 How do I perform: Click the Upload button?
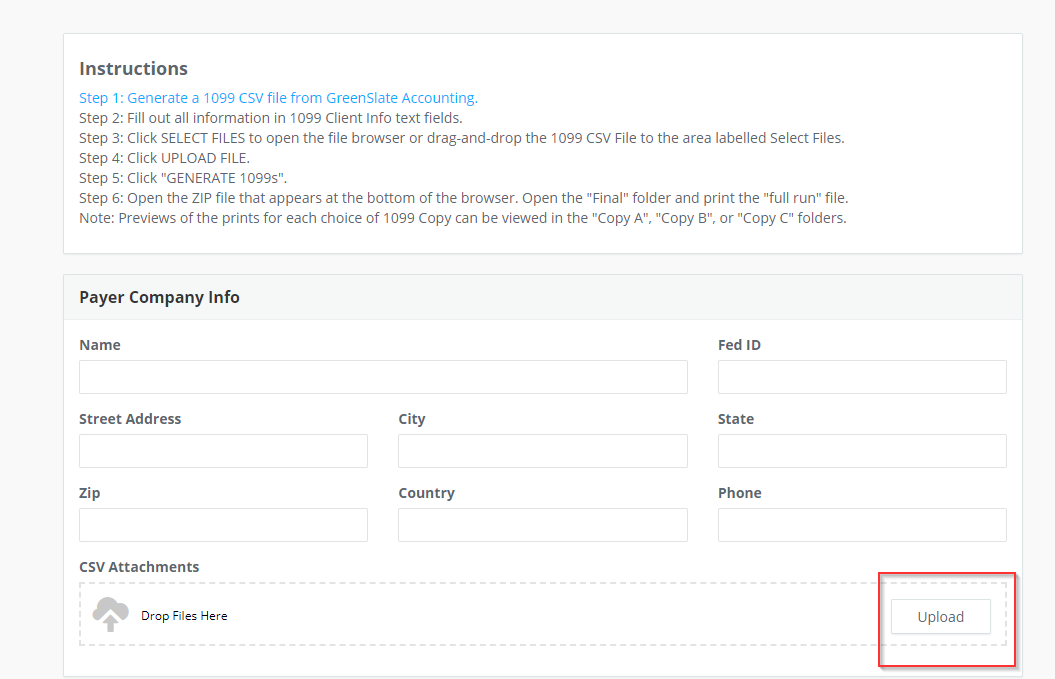[940, 616]
